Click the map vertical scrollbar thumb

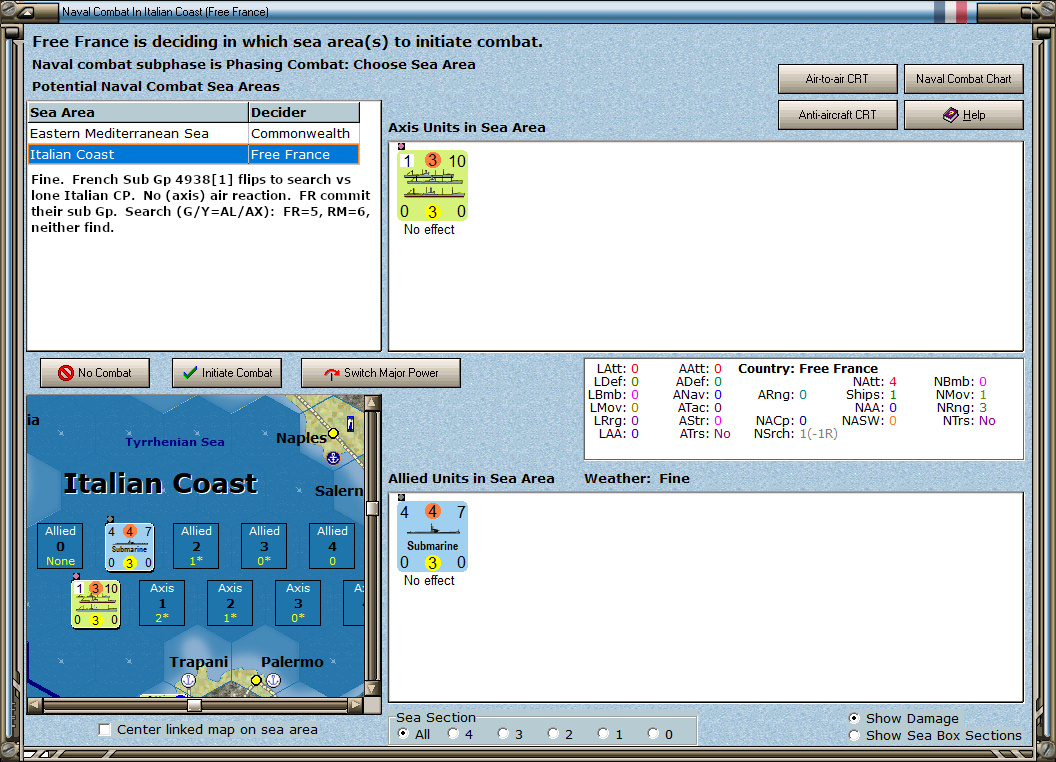pyautogui.click(x=372, y=508)
